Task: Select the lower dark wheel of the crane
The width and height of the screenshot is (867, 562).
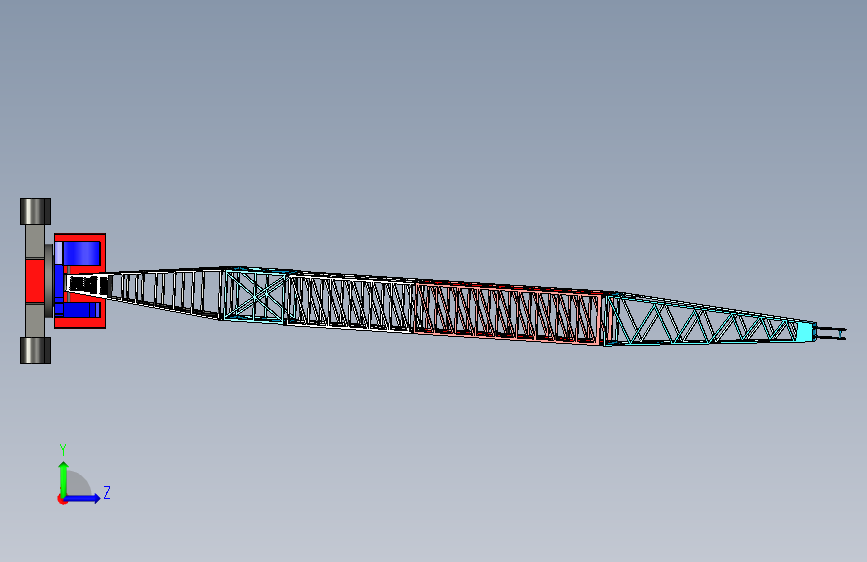Action: (x=35, y=350)
